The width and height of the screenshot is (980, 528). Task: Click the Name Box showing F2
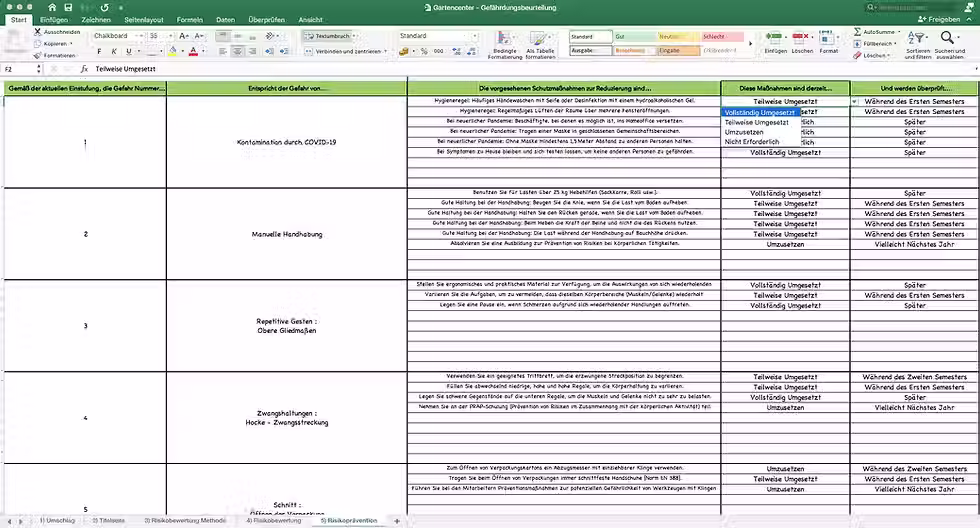point(19,69)
